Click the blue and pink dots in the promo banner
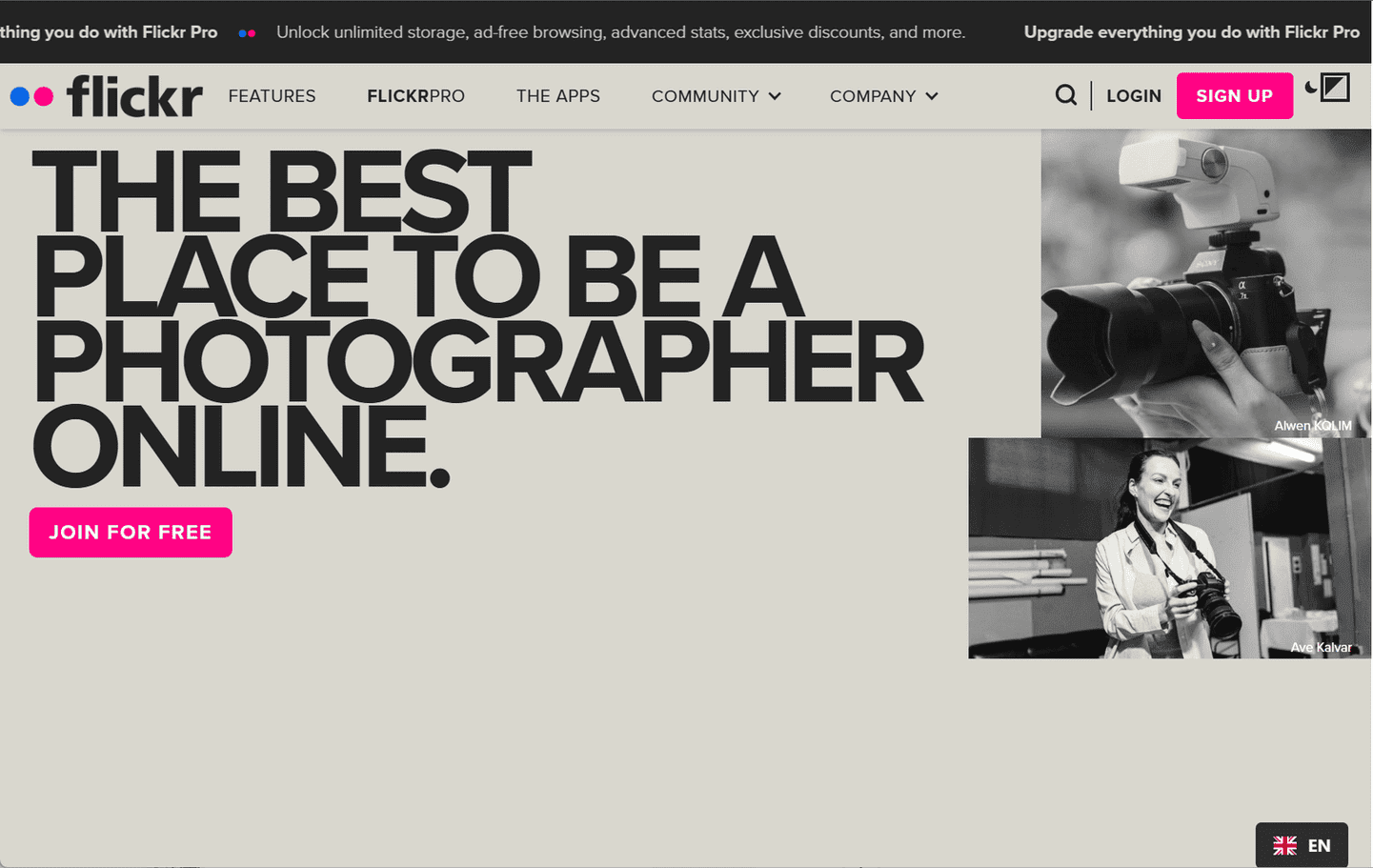This screenshot has height=868, width=1373. pyautogui.click(x=247, y=33)
